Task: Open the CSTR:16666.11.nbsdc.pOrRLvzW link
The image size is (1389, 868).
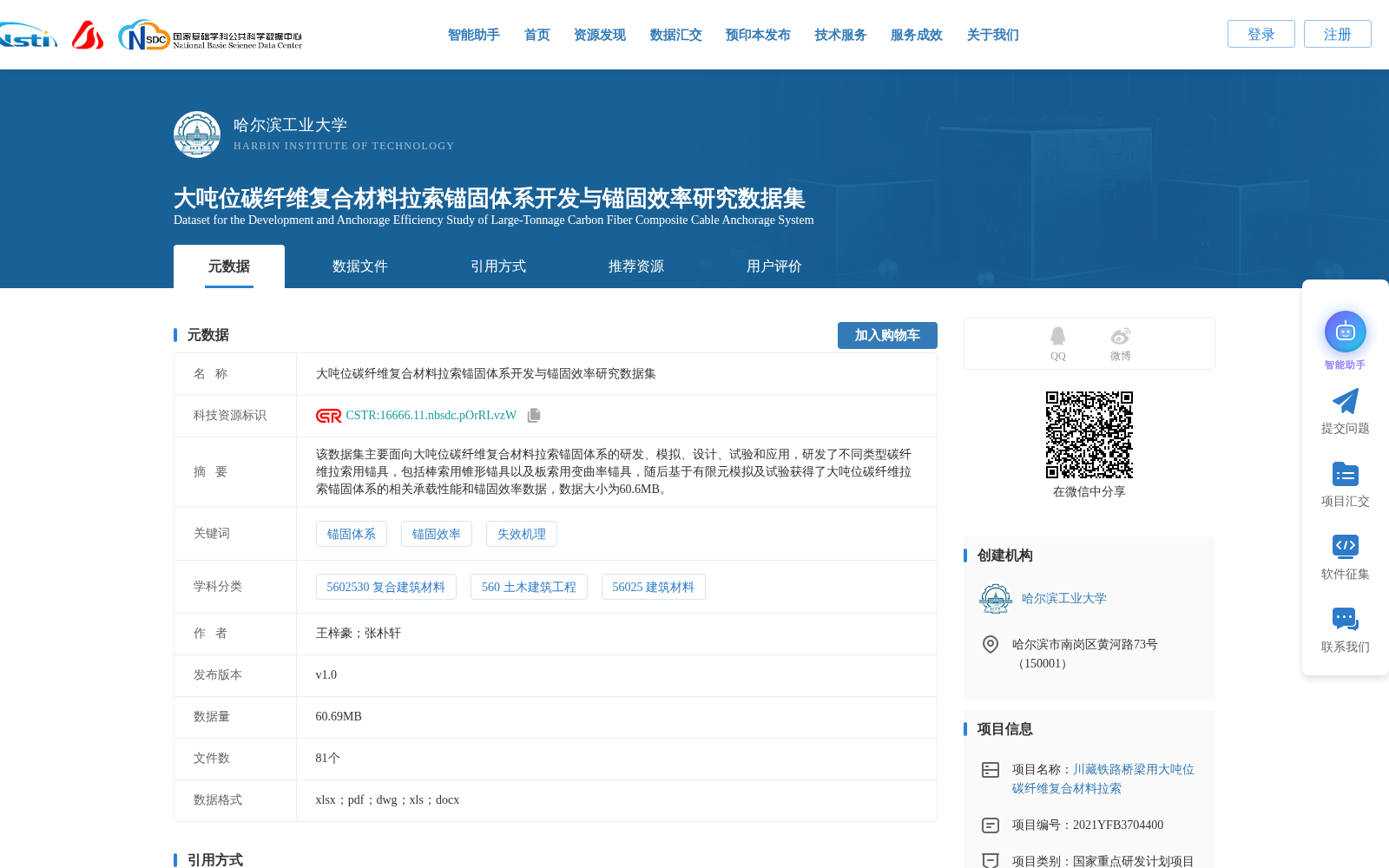Action: click(431, 416)
